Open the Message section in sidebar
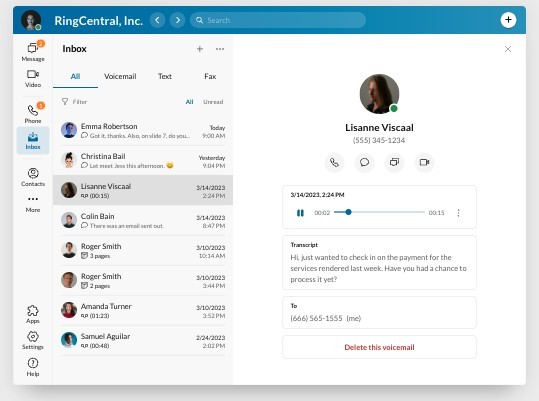The width and height of the screenshot is (539, 401). point(33,52)
